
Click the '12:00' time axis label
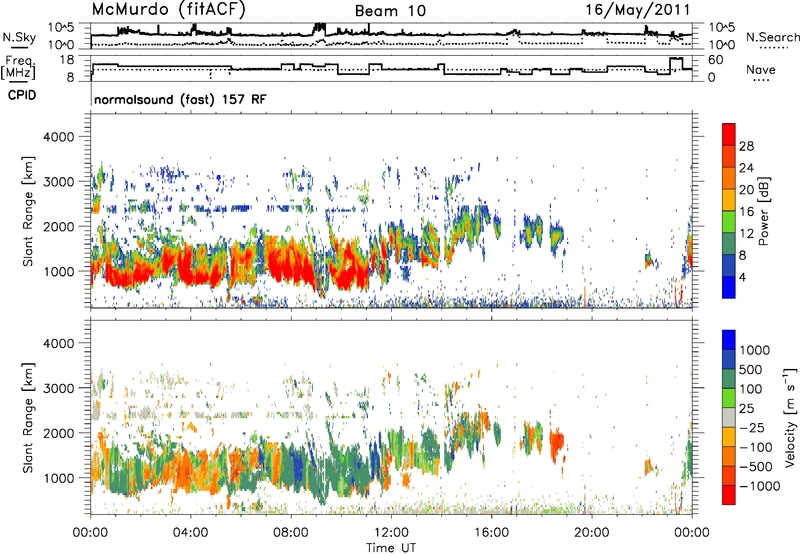coord(391,533)
